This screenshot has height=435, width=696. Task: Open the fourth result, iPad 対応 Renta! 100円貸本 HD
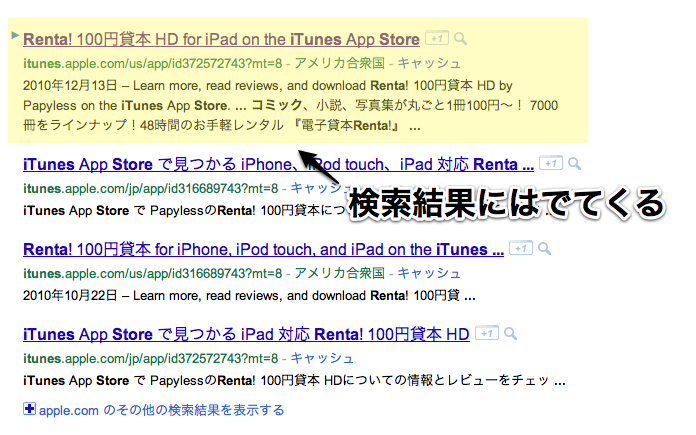[x=245, y=334]
